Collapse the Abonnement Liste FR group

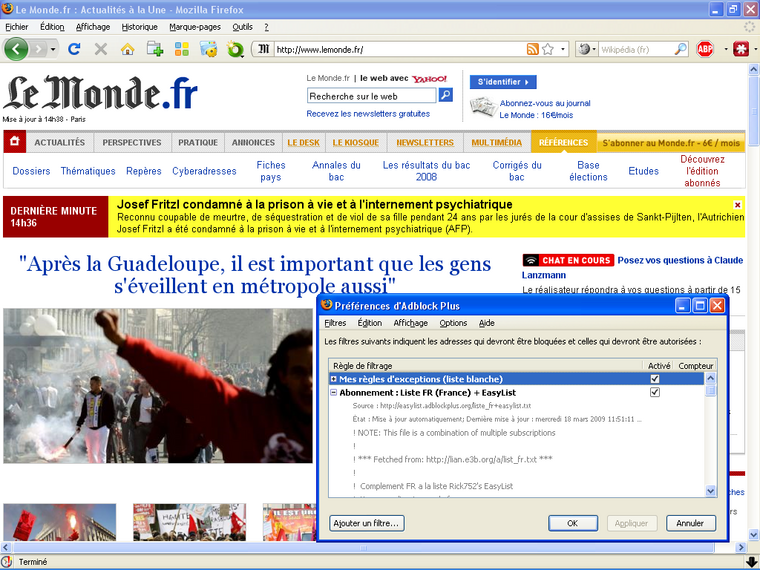point(333,393)
